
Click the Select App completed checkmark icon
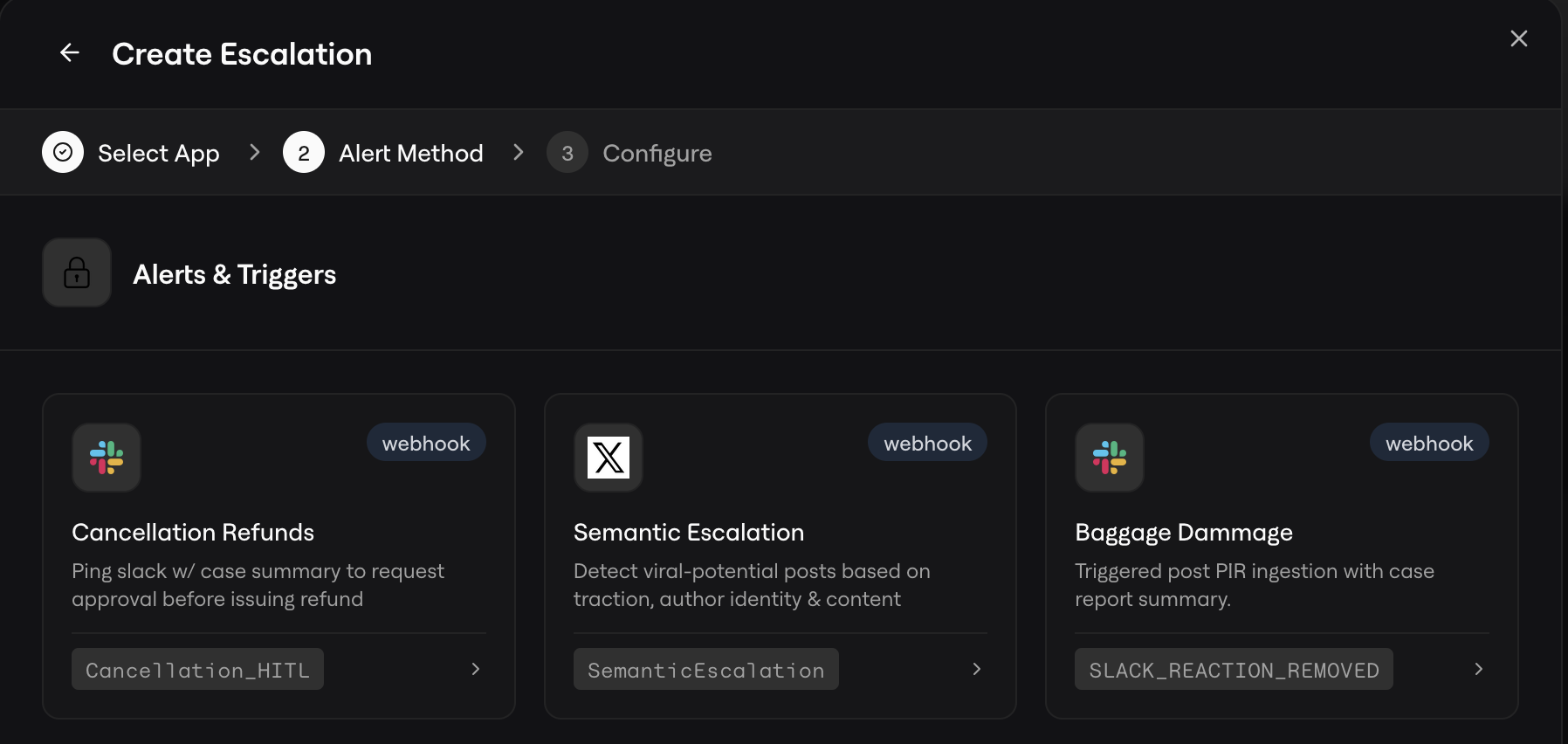pos(63,153)
